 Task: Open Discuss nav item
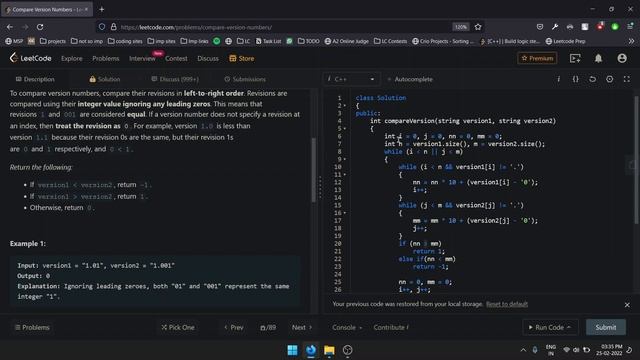click(x=208, y=58)
